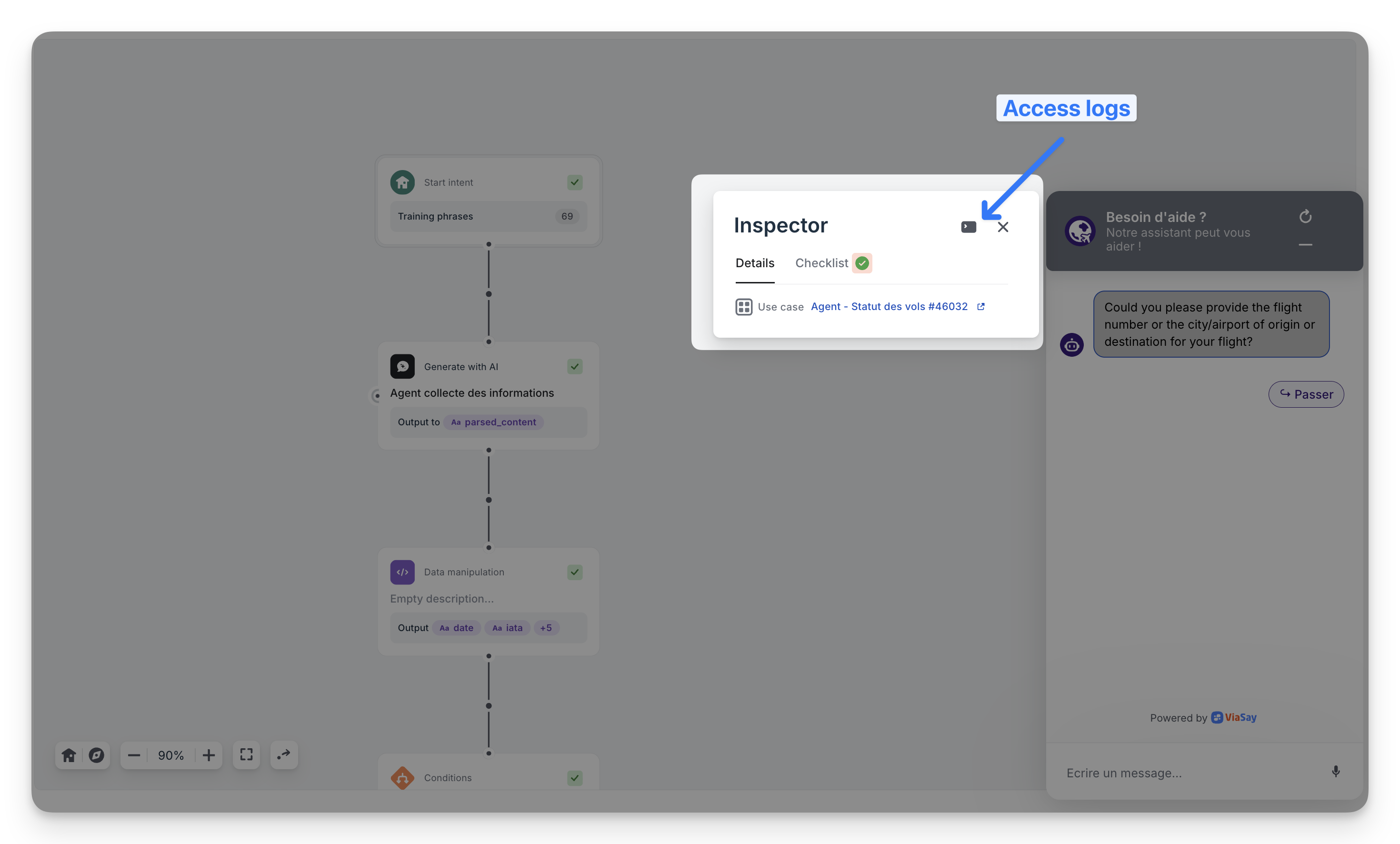Click the fit-to-screen icon
Viewport: 1400px width, 844px height.
(246, 755)
